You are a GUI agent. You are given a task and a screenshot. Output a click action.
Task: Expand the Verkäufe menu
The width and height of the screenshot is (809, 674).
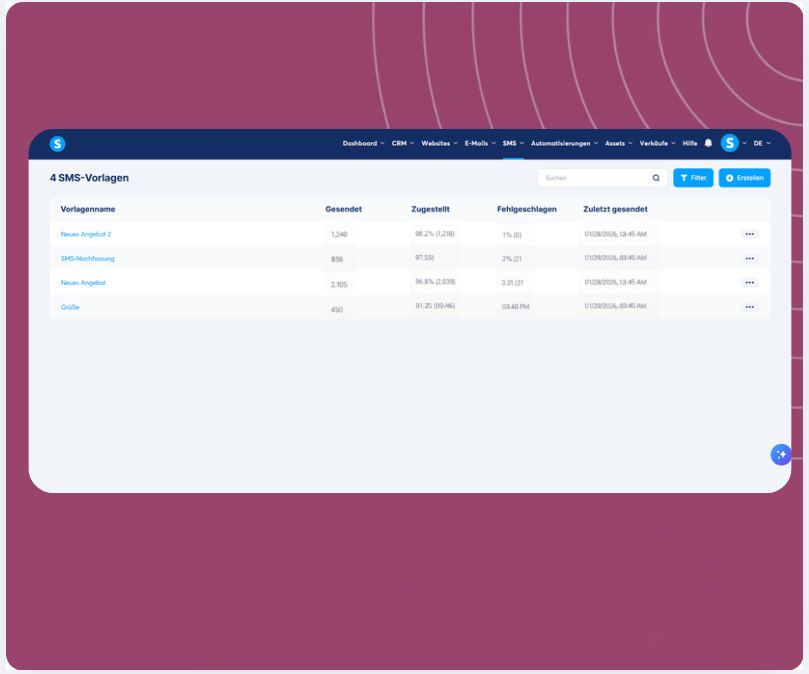click(x=657, y=143)
